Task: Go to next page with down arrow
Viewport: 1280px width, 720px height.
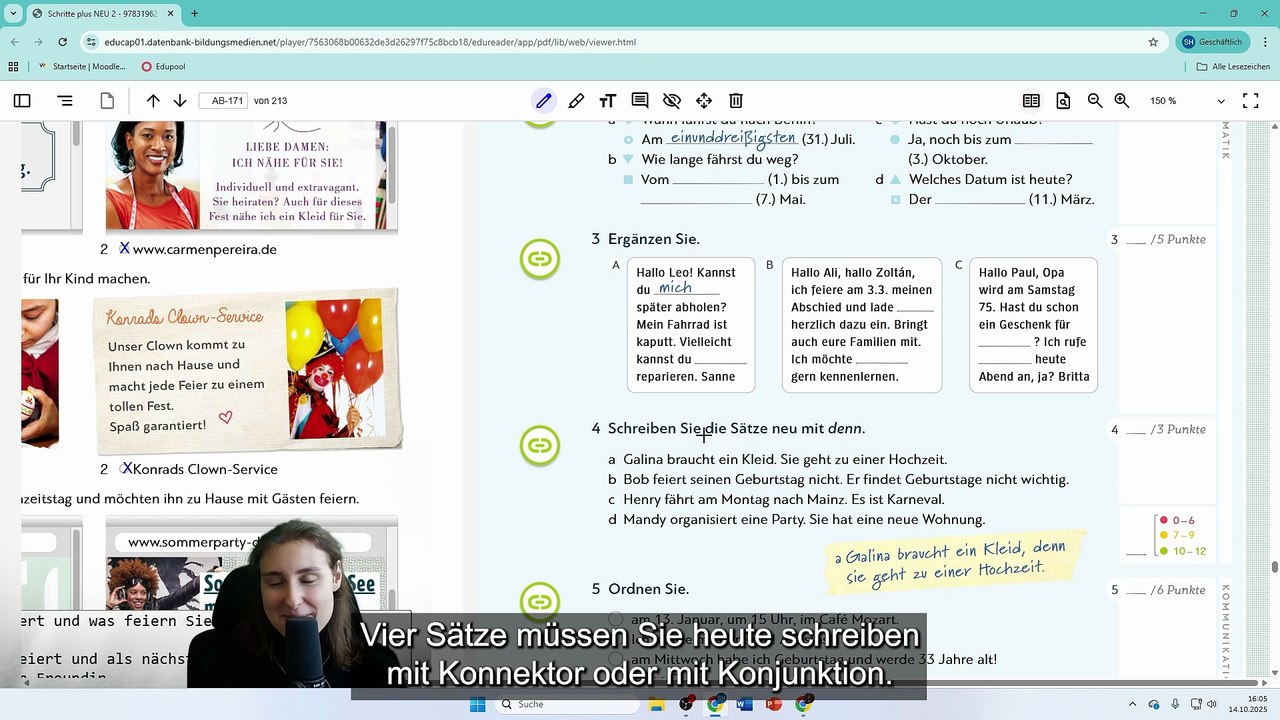Action: tap(180, 101)
